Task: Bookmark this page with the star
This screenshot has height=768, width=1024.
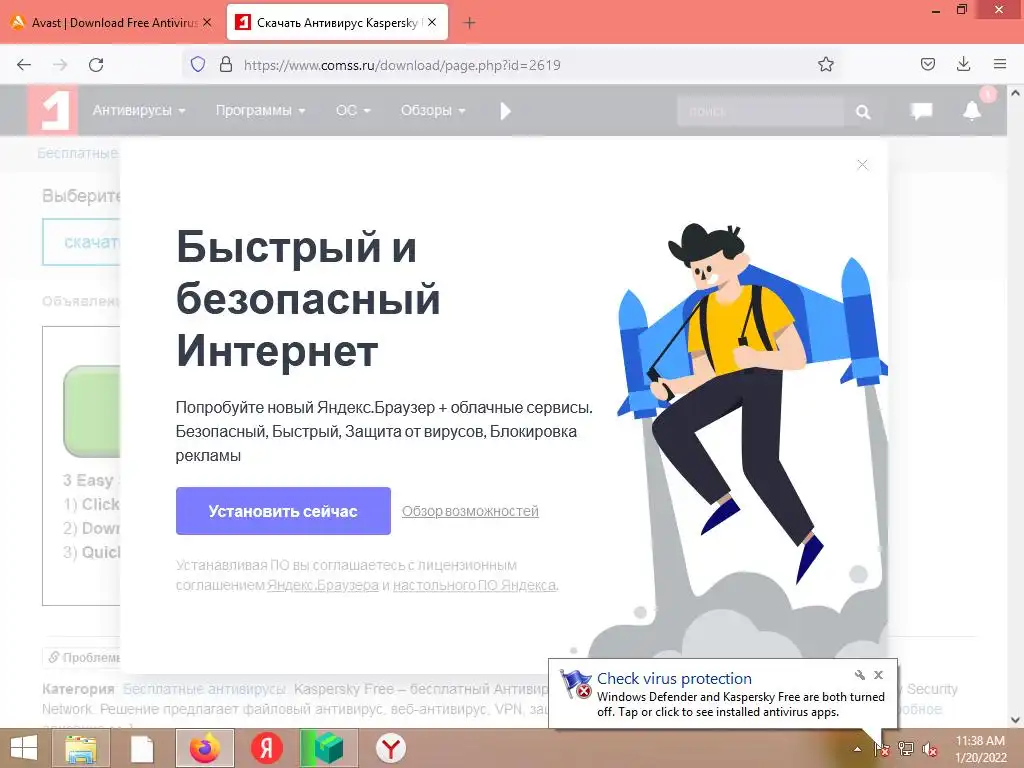Action: [x=825, y=64]
